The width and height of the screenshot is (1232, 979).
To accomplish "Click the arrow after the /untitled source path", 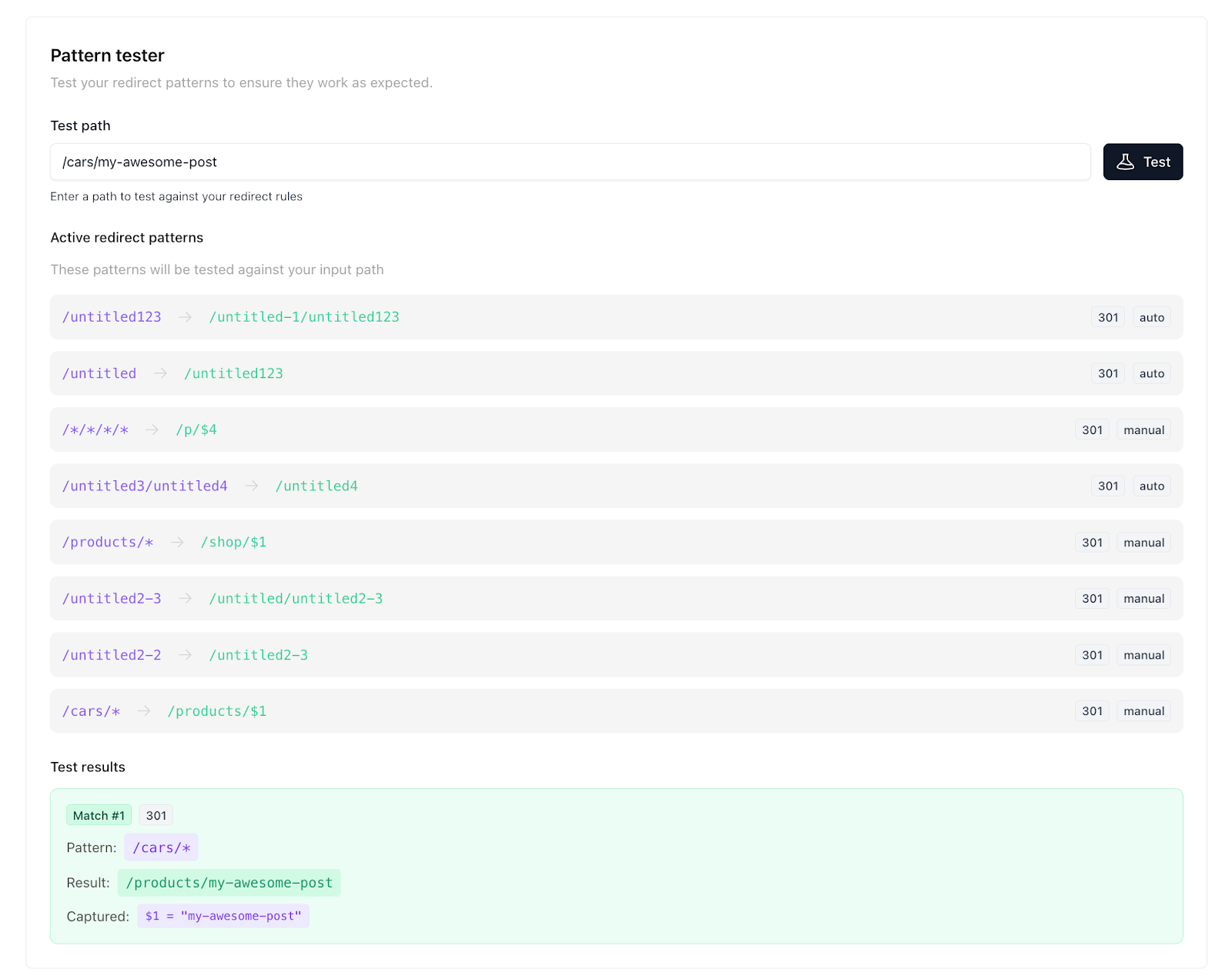I will (x=160, y=373).
